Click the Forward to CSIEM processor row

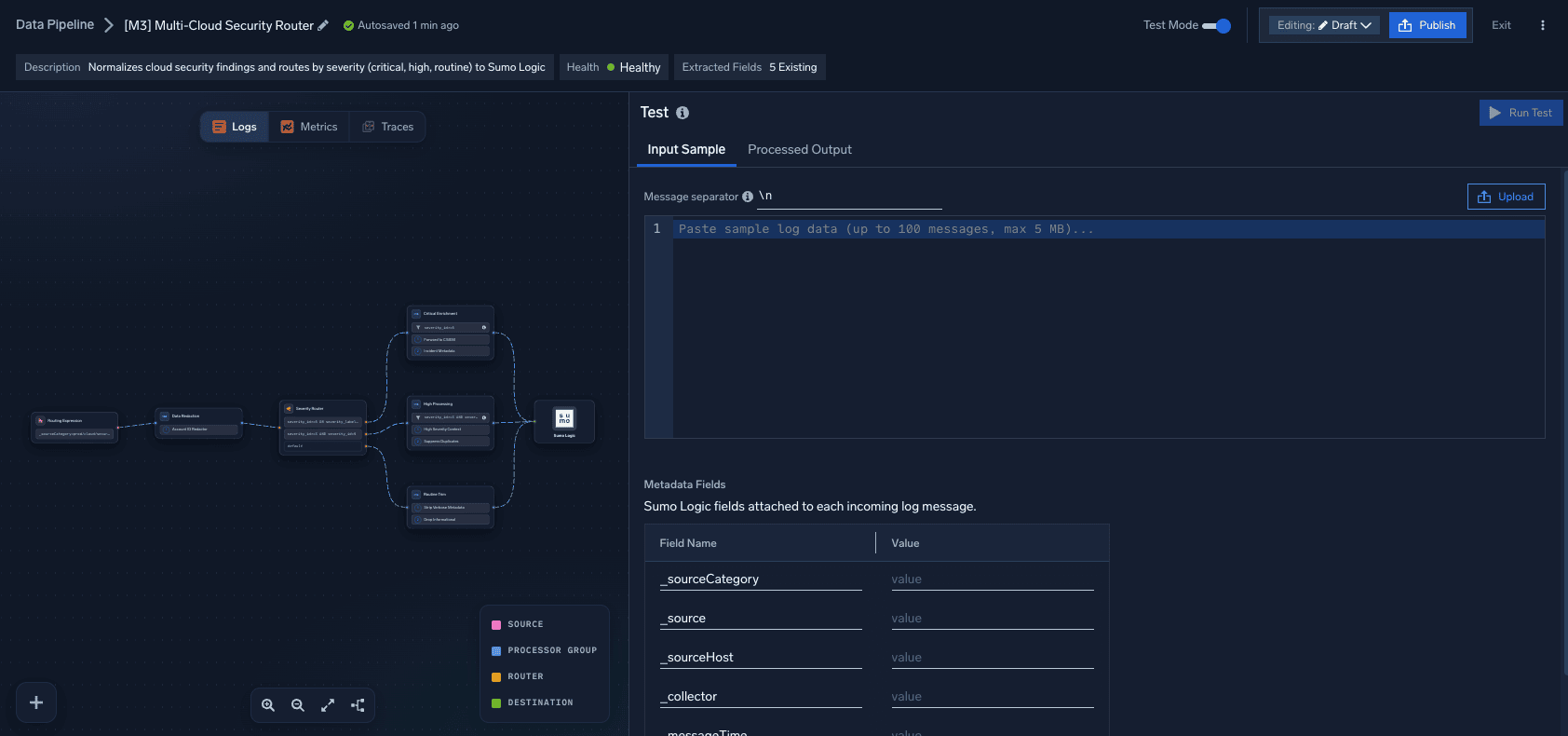click(451, 339)
